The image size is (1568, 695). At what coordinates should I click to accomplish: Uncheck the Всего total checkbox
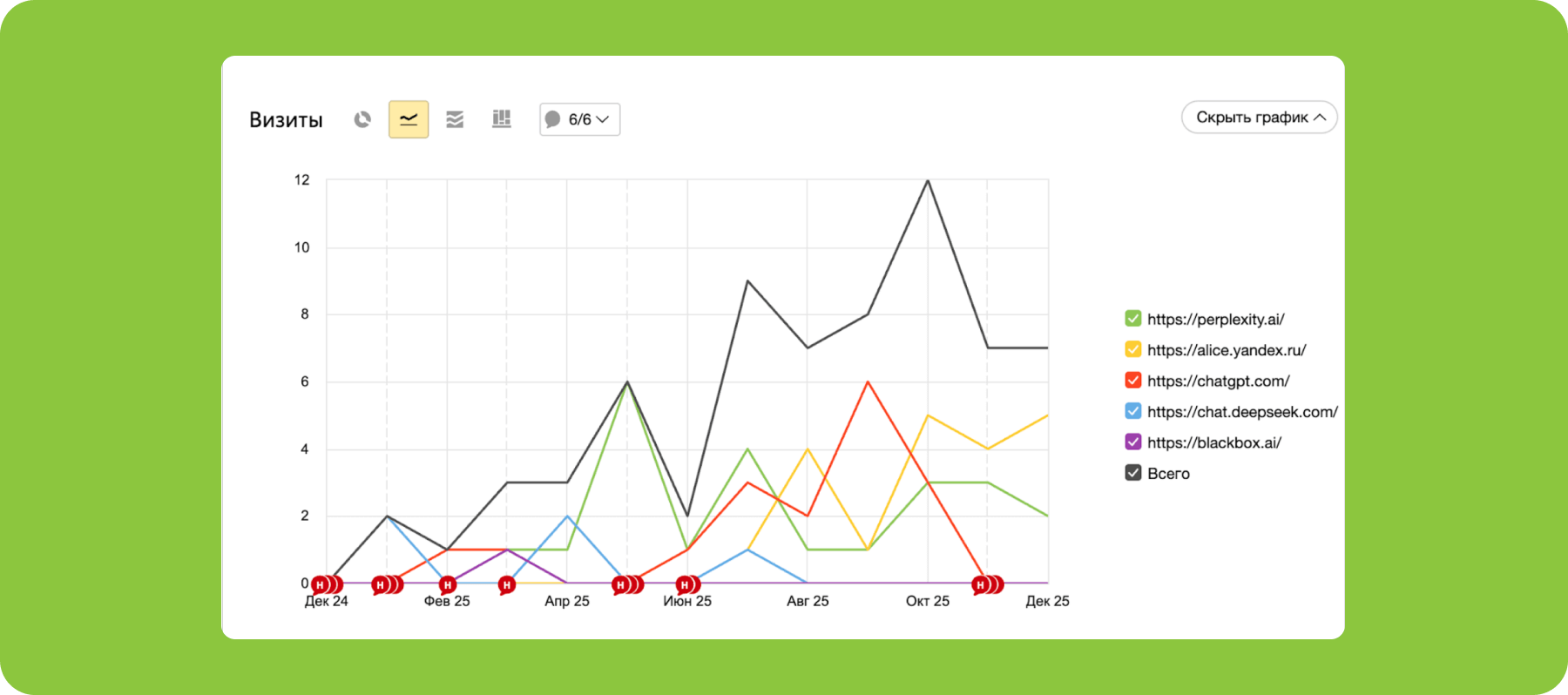click(x=1133, y=473)
